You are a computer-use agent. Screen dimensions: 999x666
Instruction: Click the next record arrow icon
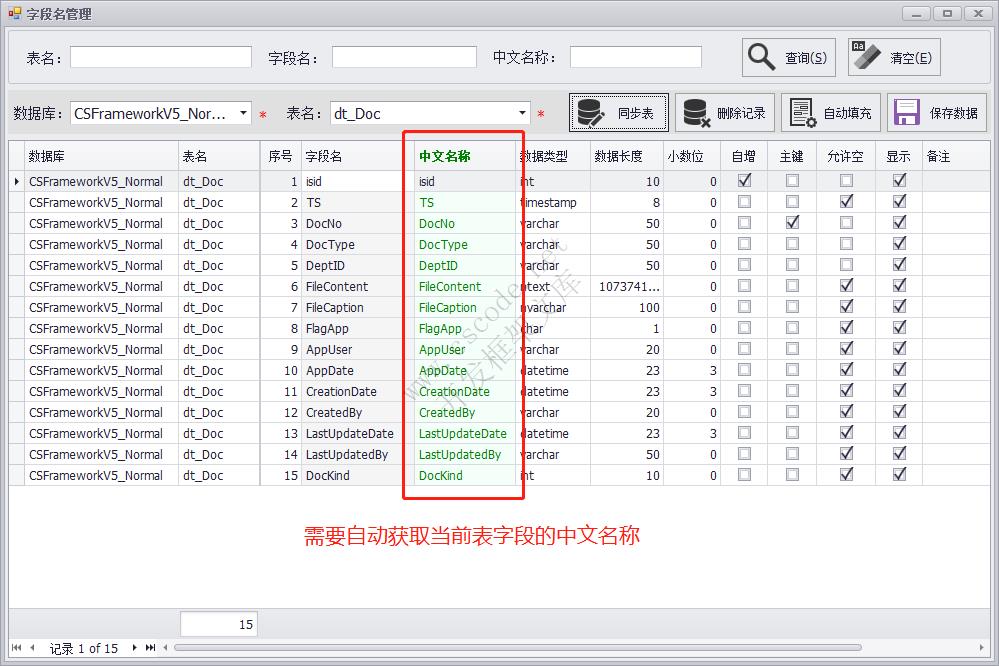134,648
